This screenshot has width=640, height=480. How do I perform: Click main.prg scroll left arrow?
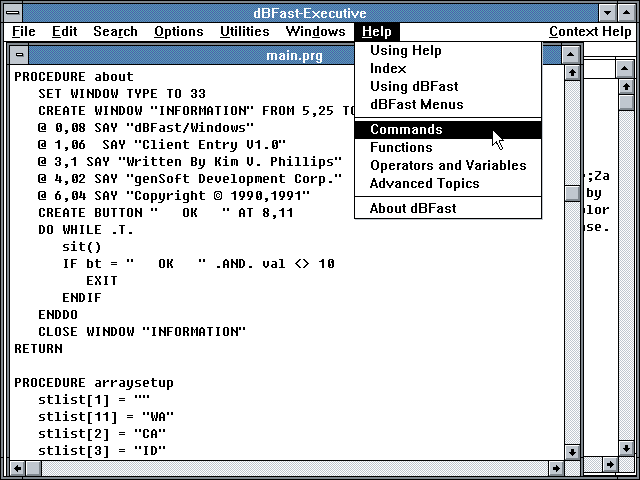click(x=18, y=468)
